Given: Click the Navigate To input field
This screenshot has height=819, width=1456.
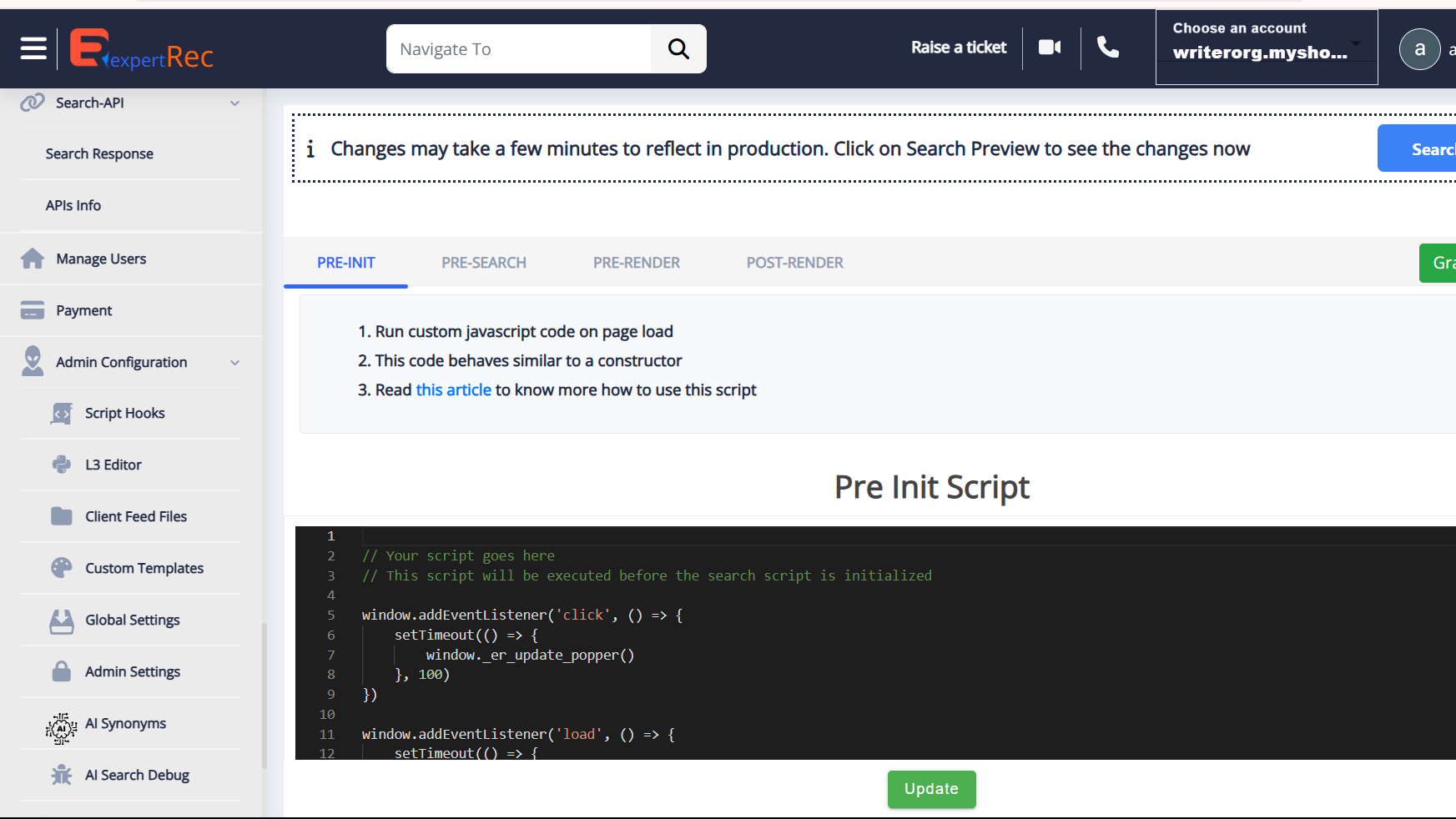Looking at the screenshot, I should [518, 49].
